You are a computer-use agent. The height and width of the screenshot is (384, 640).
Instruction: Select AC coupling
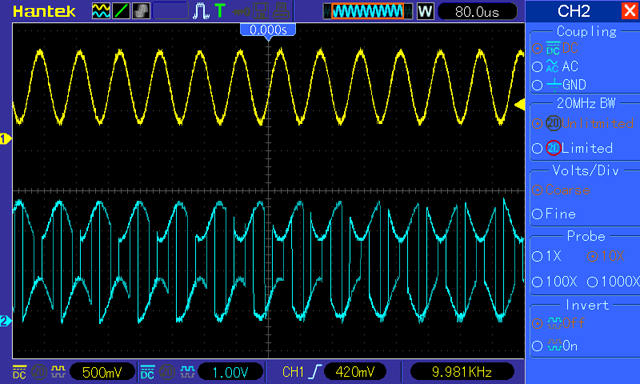556,66
